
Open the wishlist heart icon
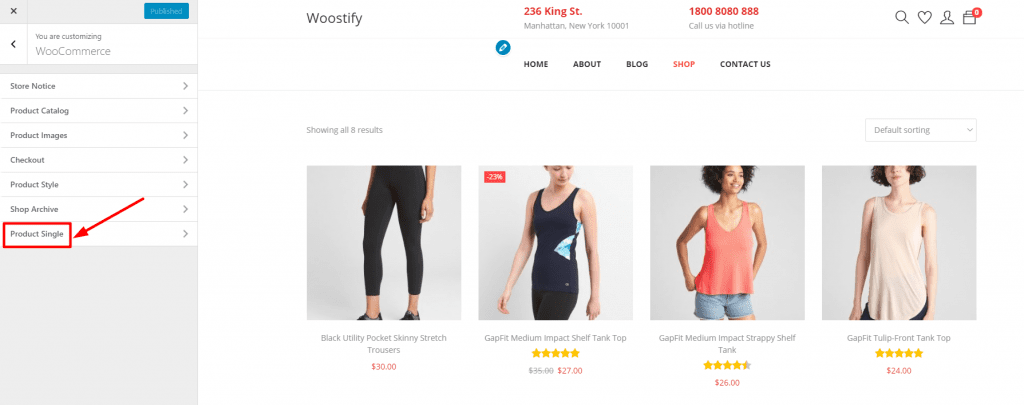click(924, 18)
